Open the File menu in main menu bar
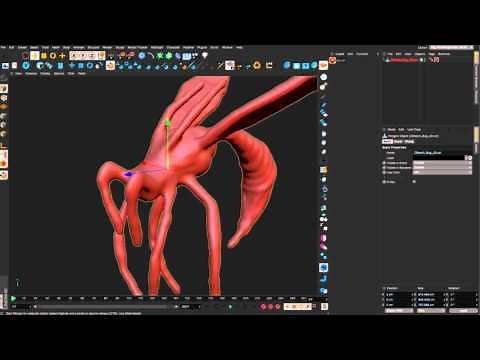This screenshot has width=480, height=360. 3,47
